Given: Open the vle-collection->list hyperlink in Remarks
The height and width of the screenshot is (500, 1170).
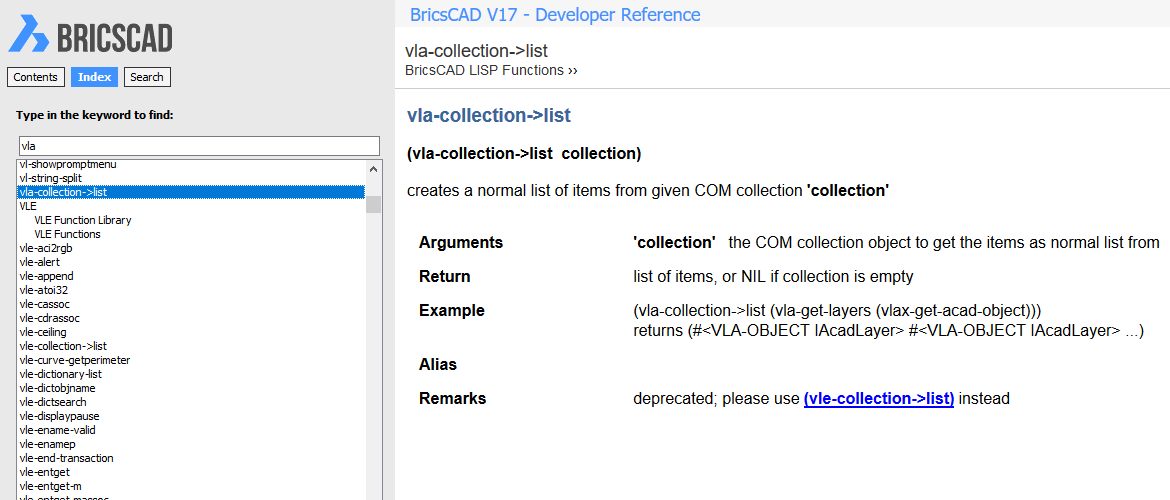Looking at the screenshot, I should (x=878, y=399).
